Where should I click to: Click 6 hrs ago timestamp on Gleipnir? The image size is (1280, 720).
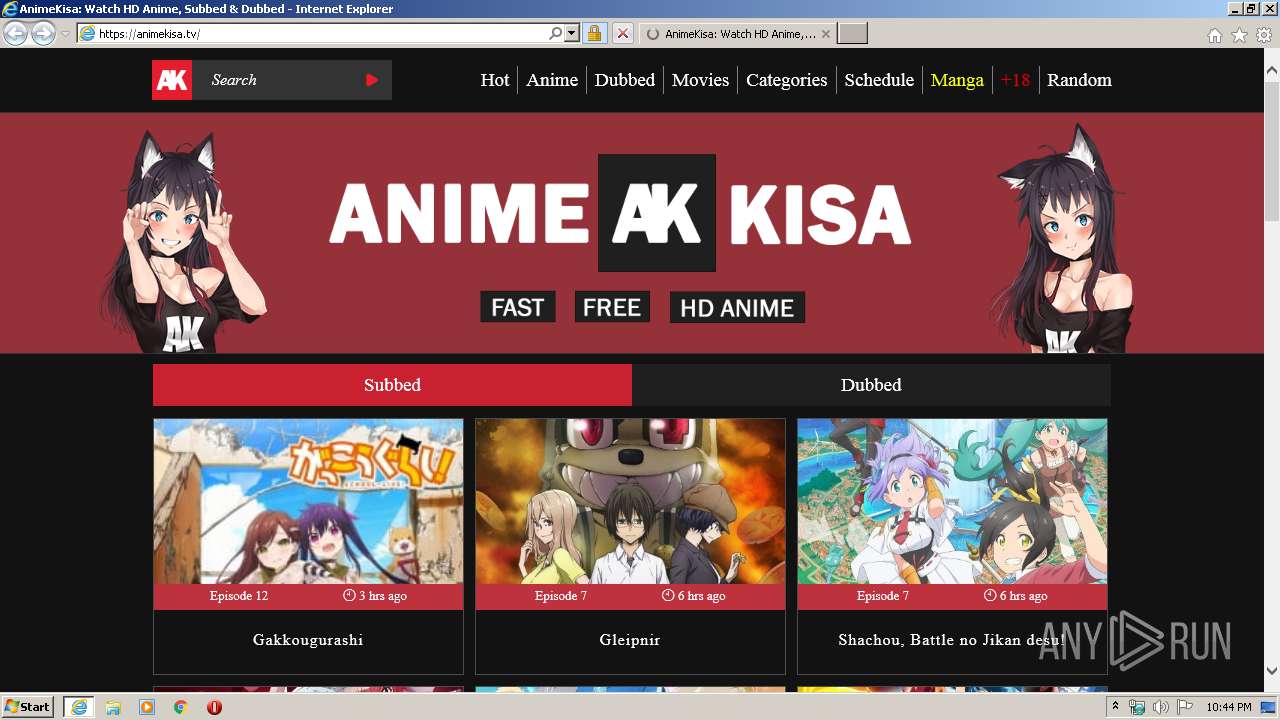(x=694, y=596)
